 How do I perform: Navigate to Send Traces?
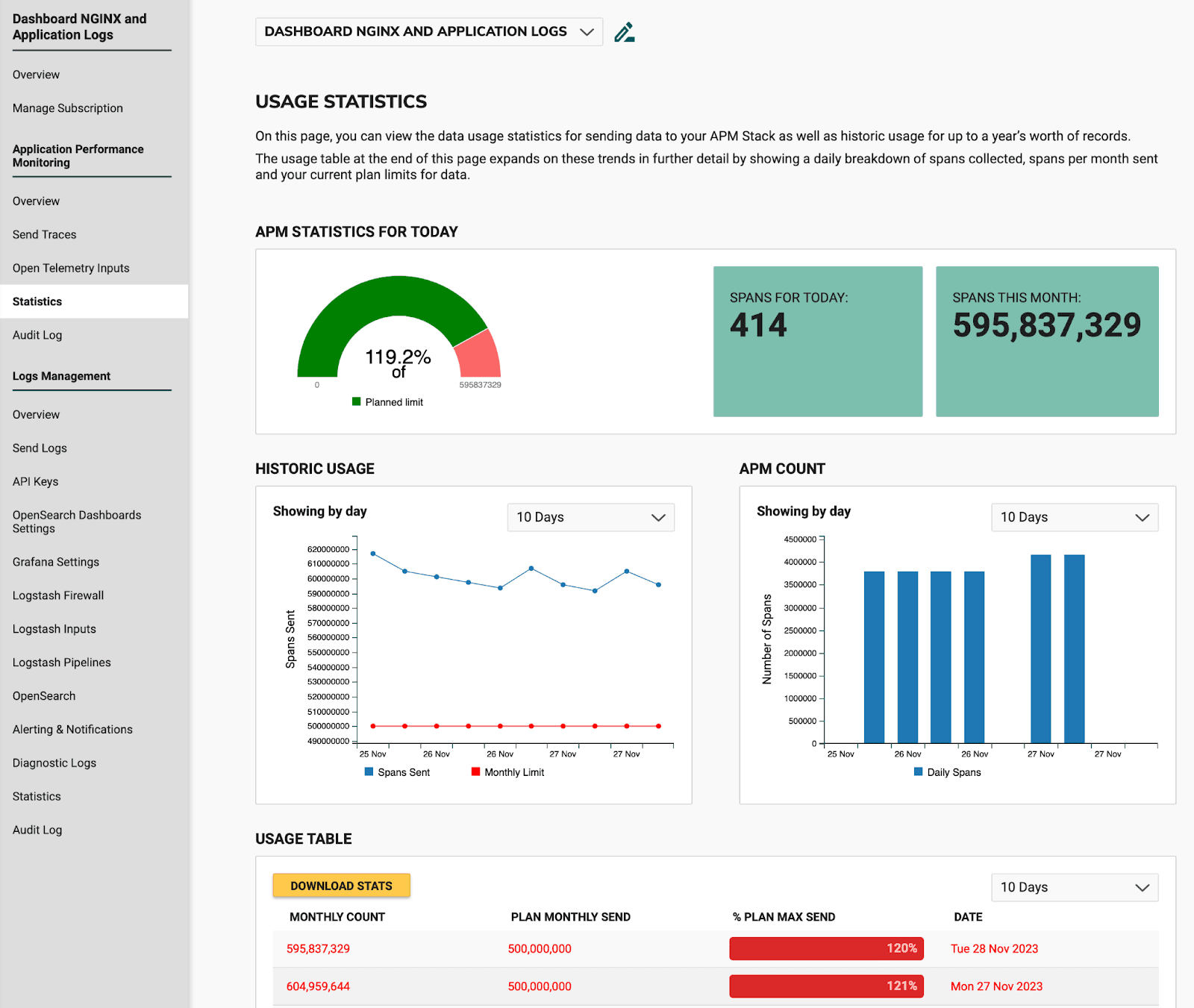pyautogui.click(x=43, y=234)
